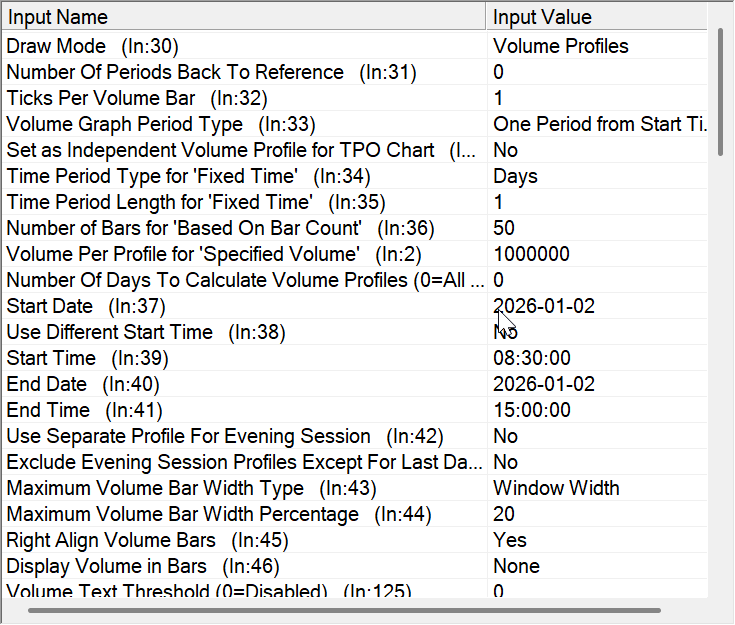Select the Volume Graph Period Type value
The height and width of the screenshot is (625, 735).
click(600, 124)
